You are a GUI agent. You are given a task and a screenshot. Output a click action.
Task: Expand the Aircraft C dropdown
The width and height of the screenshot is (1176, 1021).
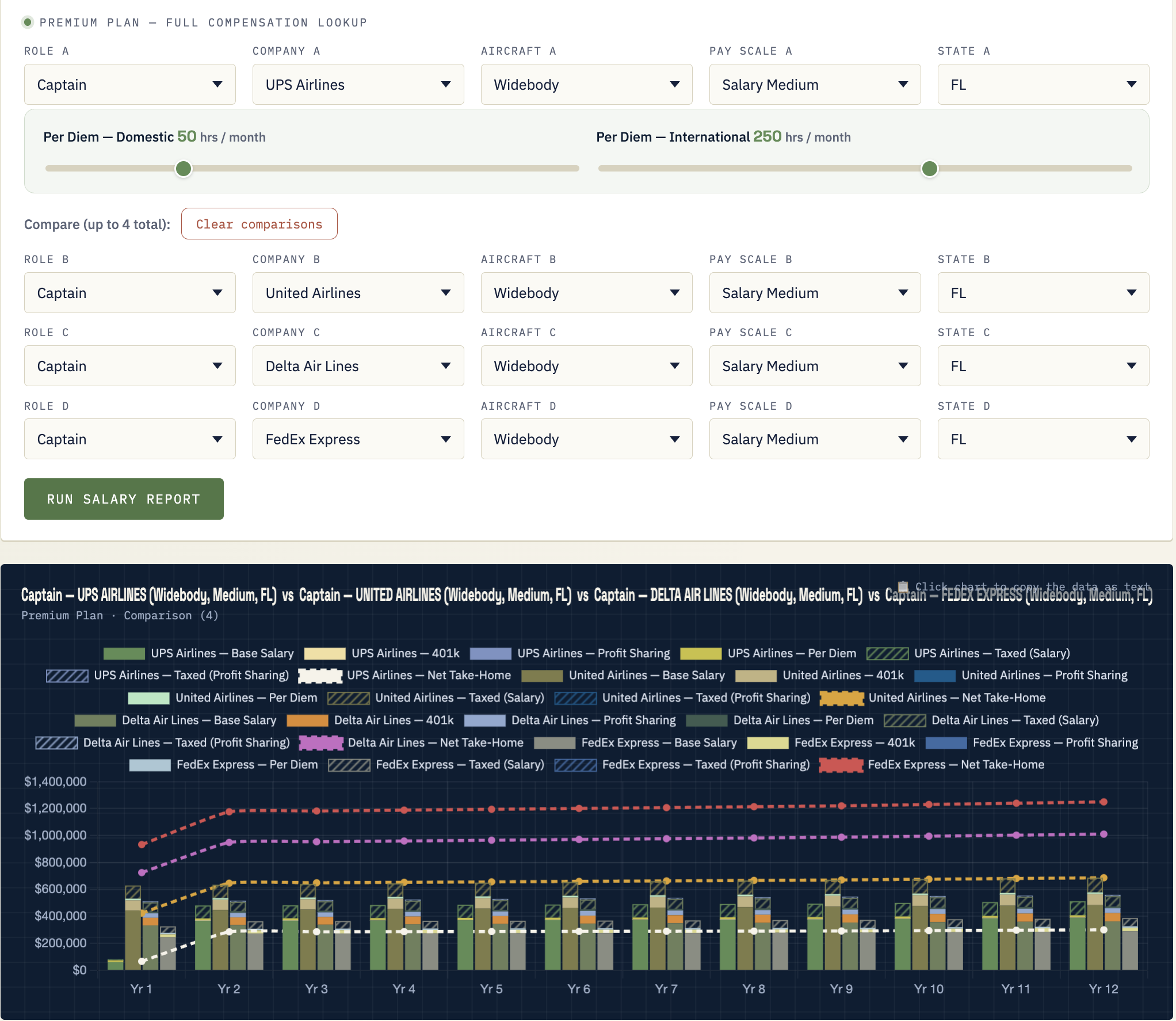point(586,366)
